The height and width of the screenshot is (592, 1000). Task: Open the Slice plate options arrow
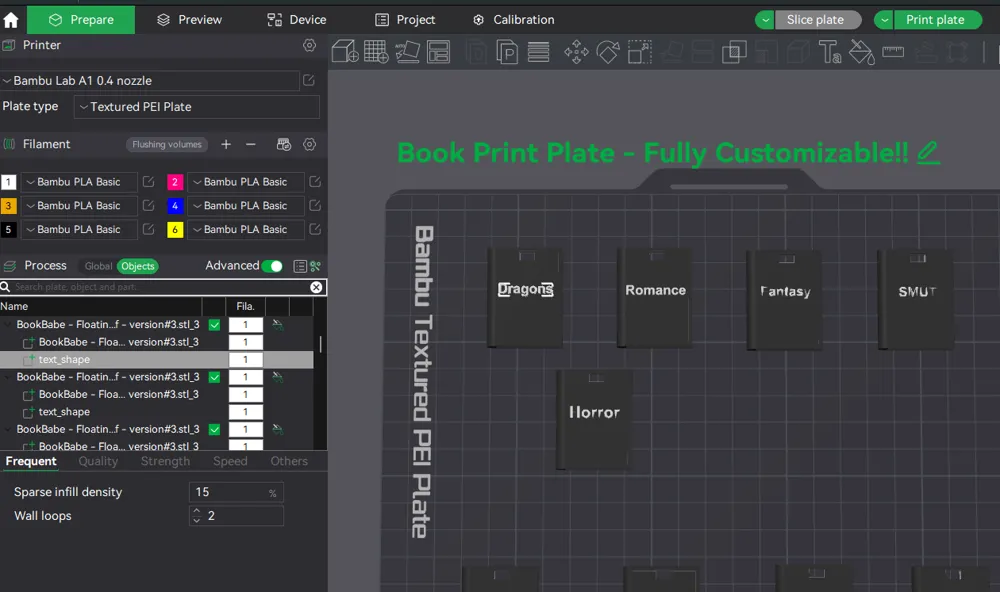point(764,20)
